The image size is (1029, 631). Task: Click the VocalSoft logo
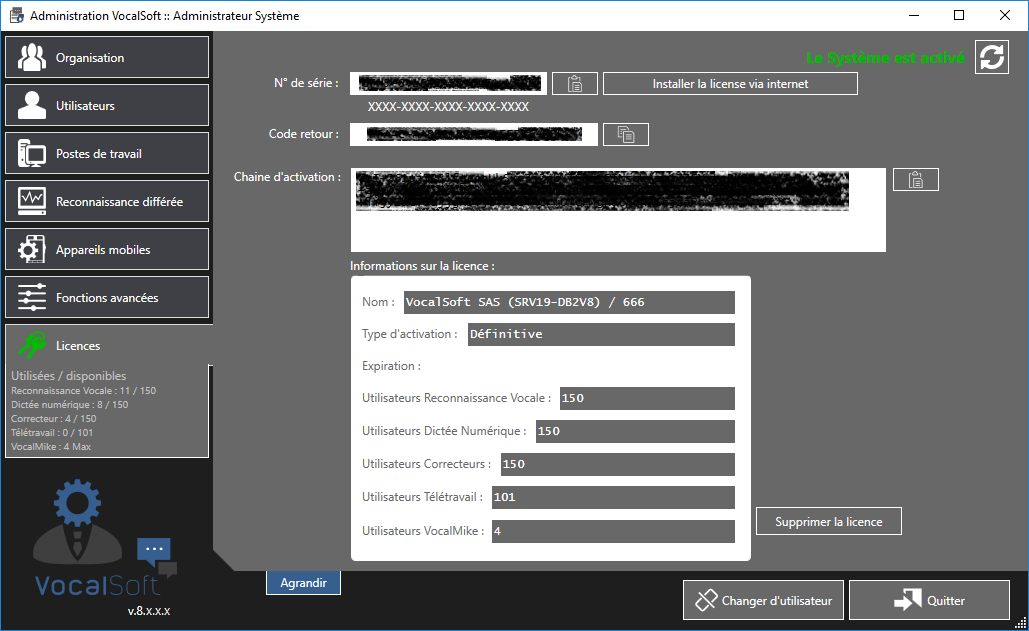pyautogui.click(x=104, y=538)
